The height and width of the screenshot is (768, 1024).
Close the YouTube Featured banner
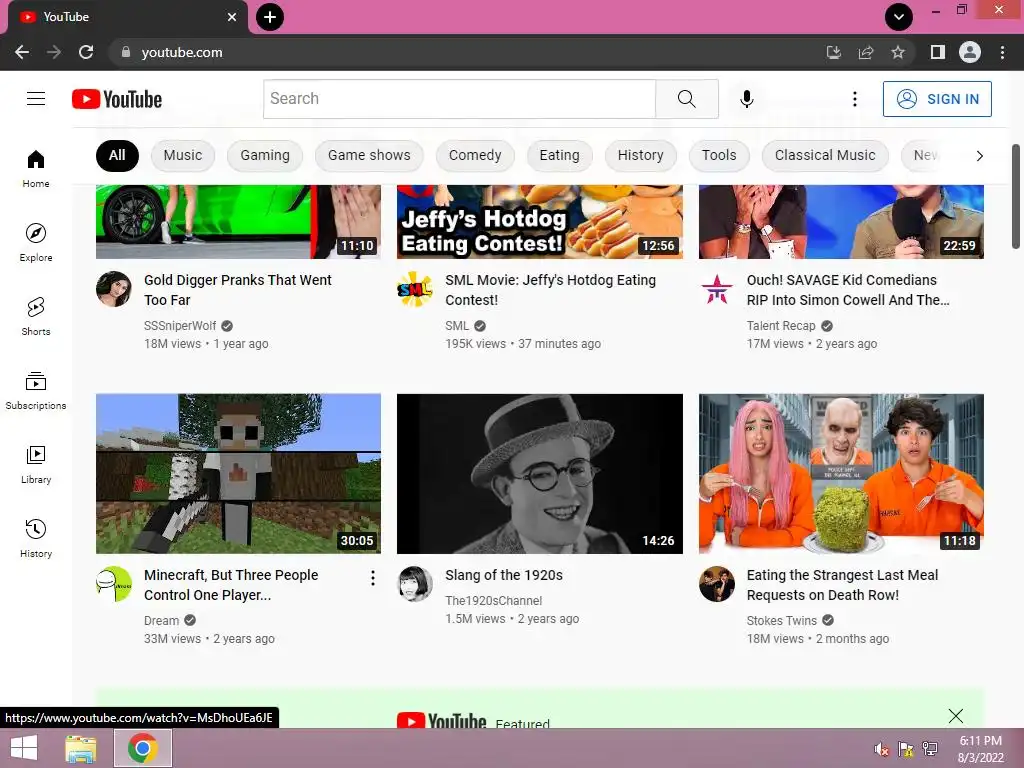[x=955, y=716]
